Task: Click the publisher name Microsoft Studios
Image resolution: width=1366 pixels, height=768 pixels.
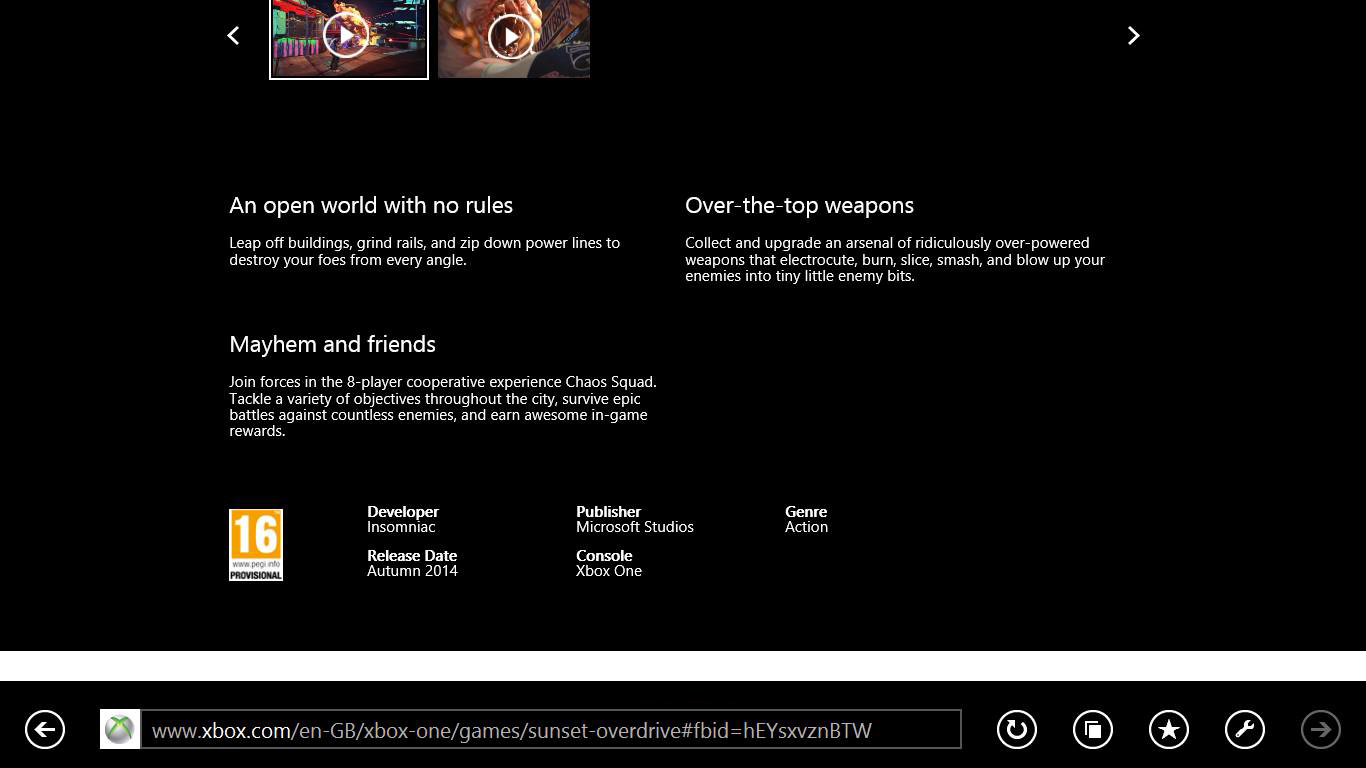Action: click(x=634, y=527)
